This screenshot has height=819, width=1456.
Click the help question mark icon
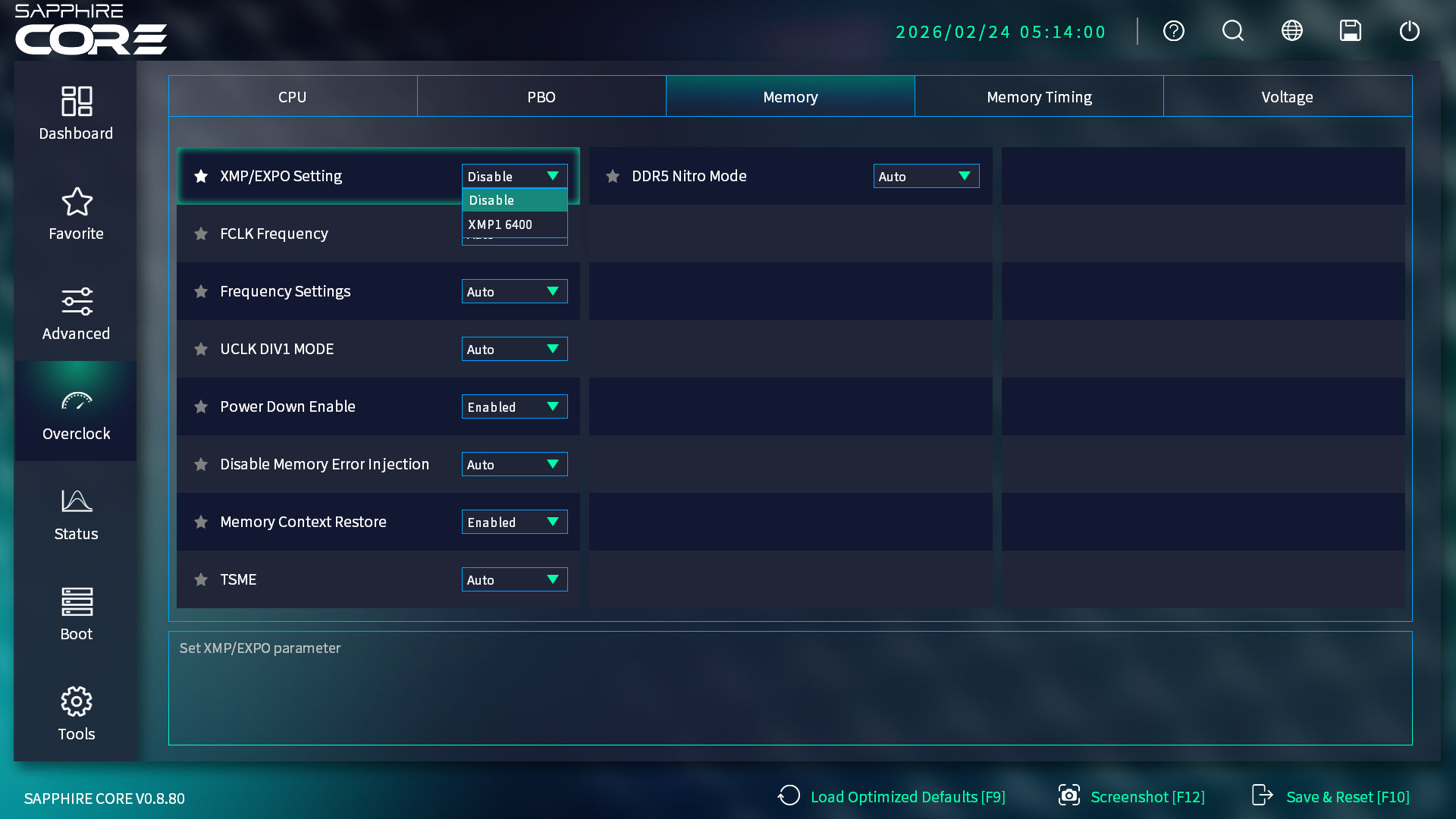[x=1173, y=31]
